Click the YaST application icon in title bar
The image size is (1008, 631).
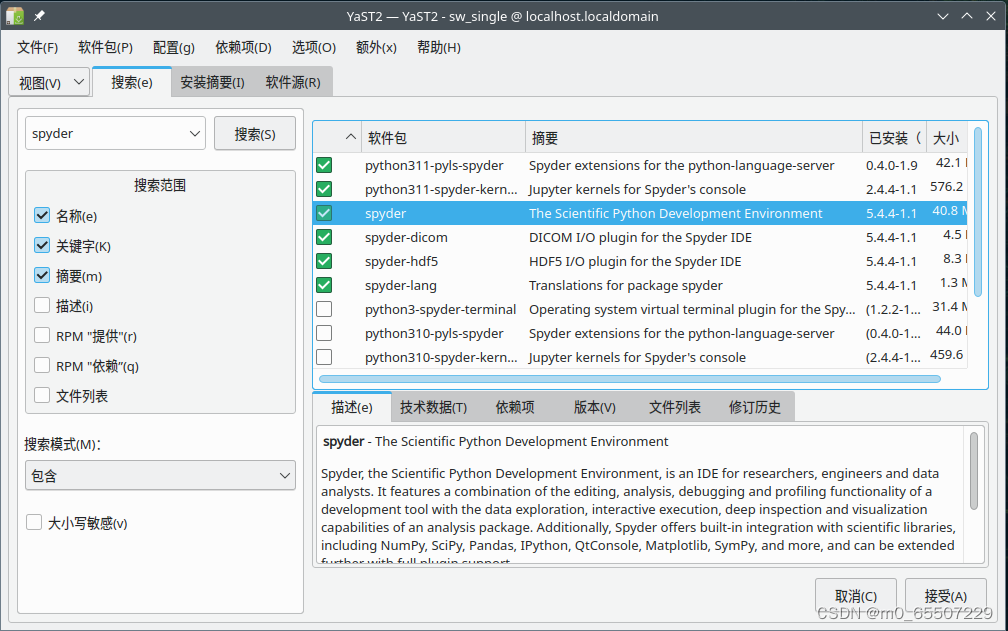coord(15,16)
